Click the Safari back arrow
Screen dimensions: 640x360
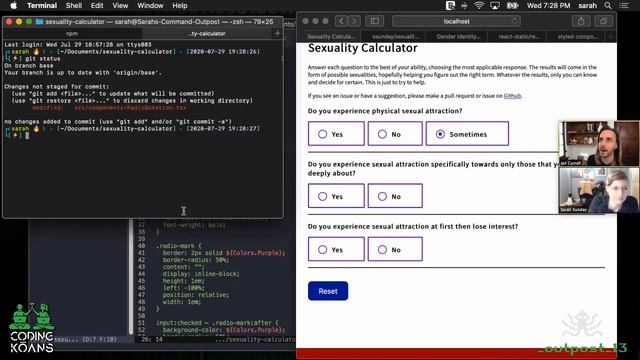(341, 21)
